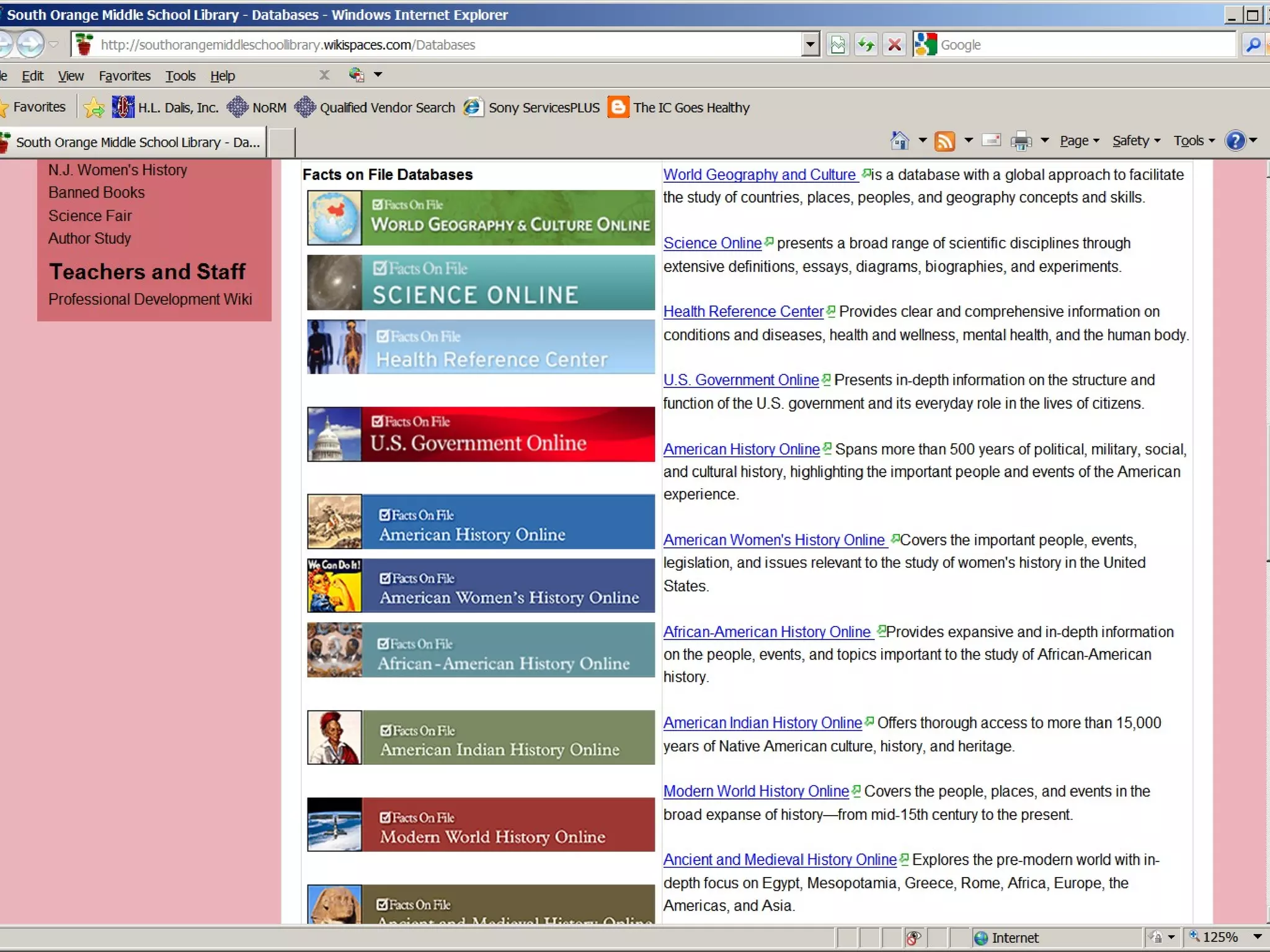Click the Read Mail envelope icon
Image resolution: width=1270 pixels, height=952 pixels.
click(992, 141)
